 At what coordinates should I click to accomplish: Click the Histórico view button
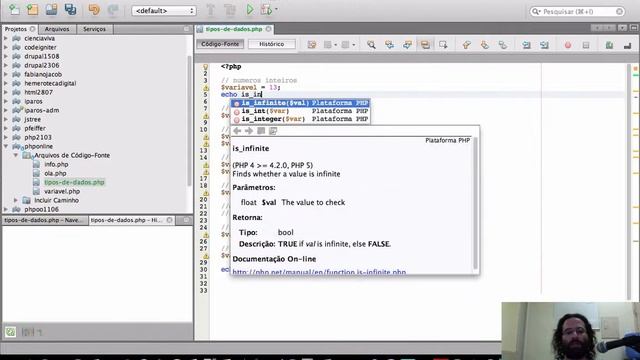pos(271,44)
